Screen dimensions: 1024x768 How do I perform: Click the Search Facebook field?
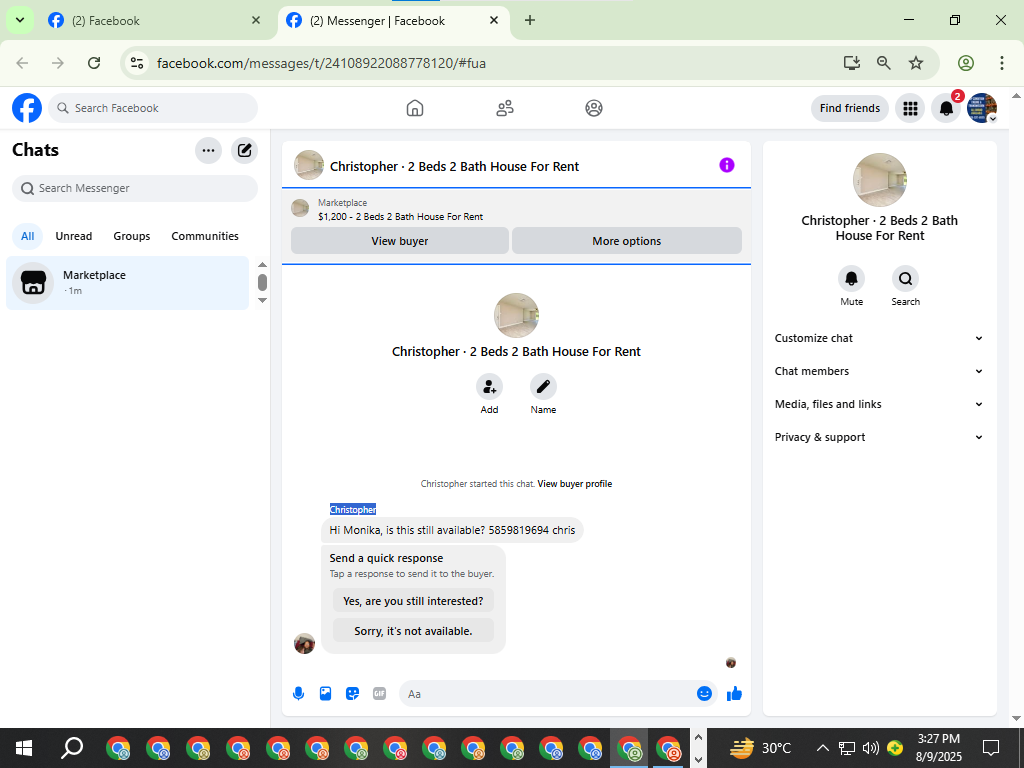tap(153, 108)
